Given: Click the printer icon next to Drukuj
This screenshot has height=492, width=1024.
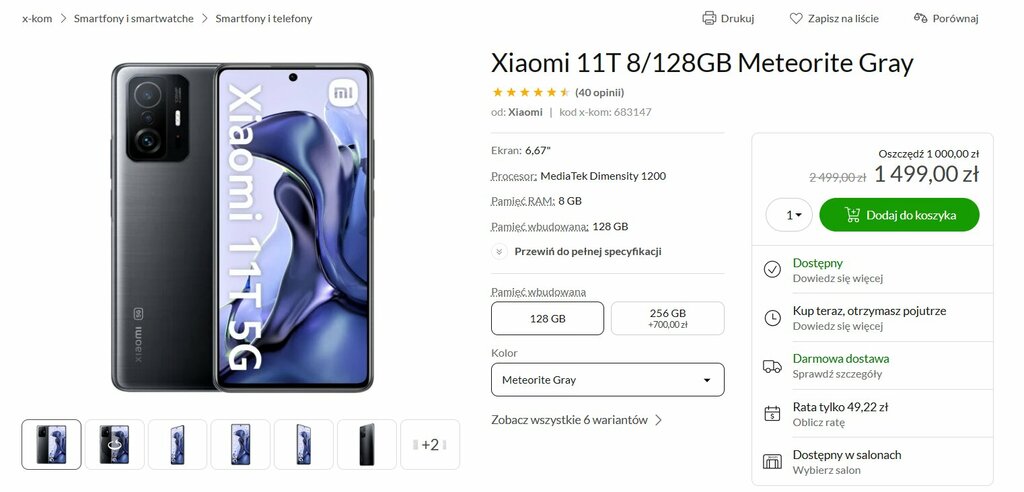Looking at the screenshot, I should pyautogui.click(x=709, y=18).
